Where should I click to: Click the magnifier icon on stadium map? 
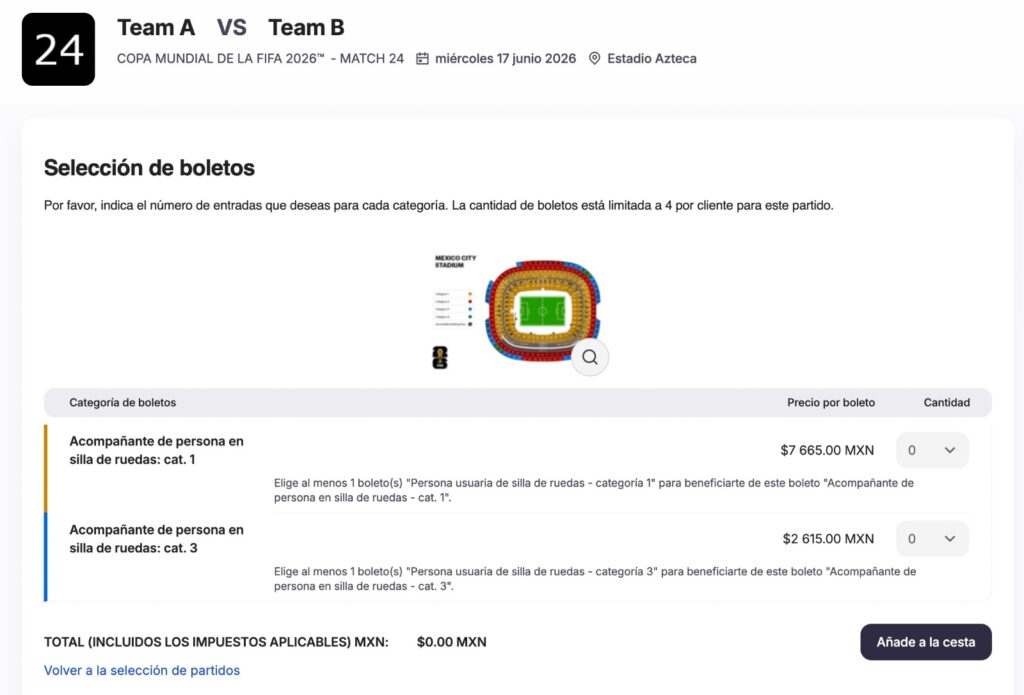(590, 357)
